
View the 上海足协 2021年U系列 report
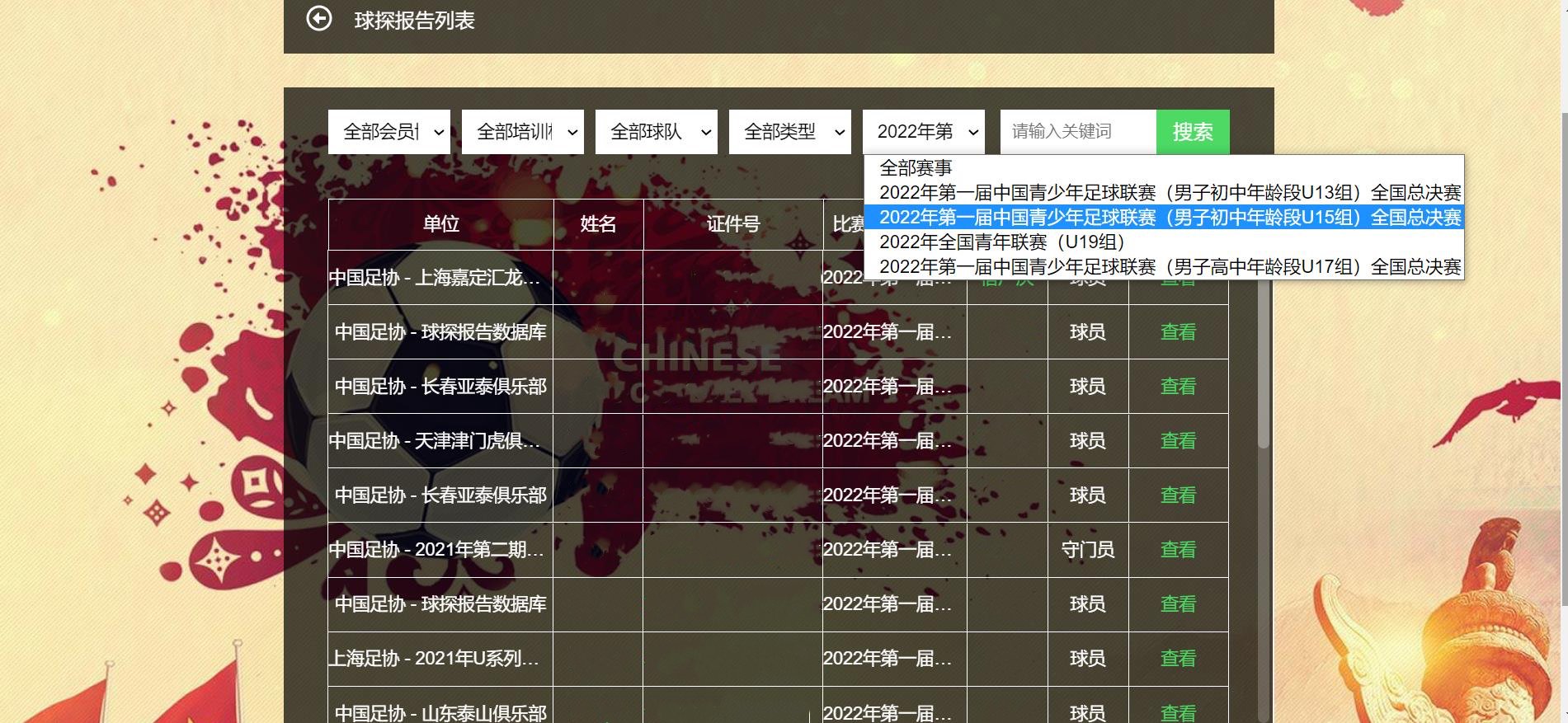click(1177, 659)
